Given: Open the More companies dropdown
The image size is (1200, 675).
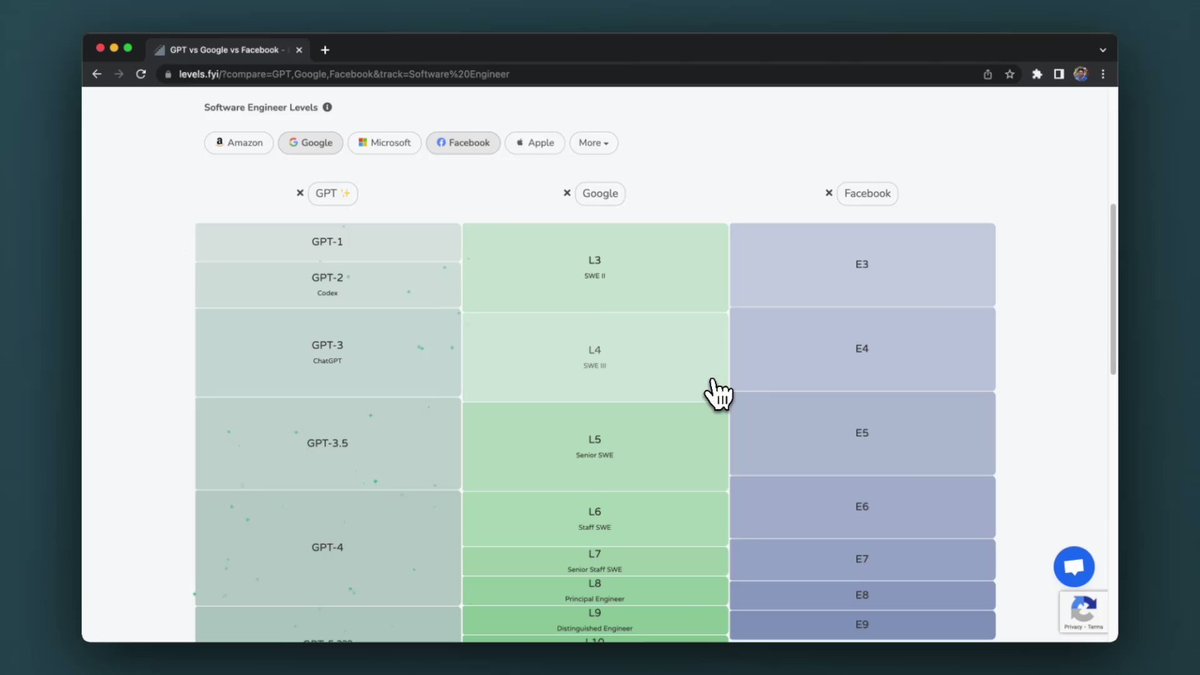Looking at the screenshot, I should tap(594, 143).
